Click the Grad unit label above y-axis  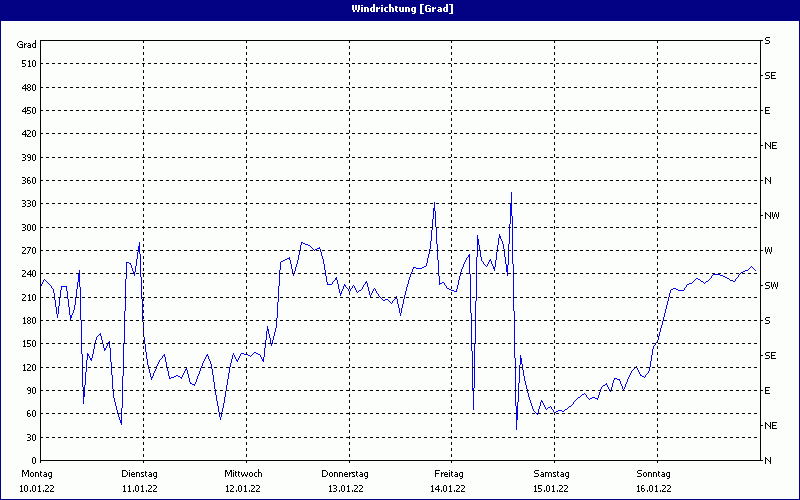click(x=27, y=45)
